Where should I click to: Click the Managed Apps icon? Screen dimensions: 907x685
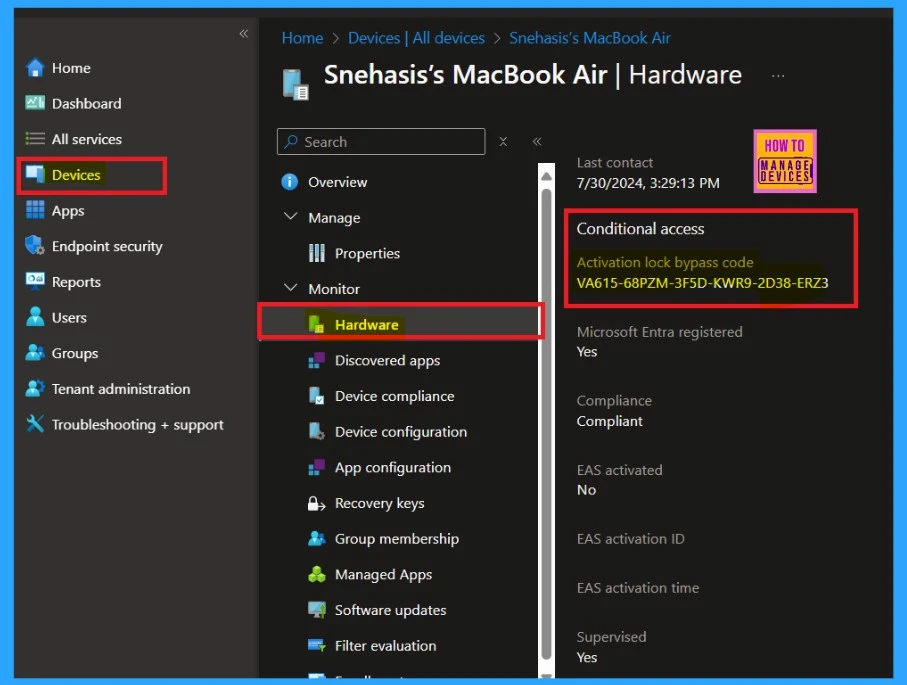point(316,574)
